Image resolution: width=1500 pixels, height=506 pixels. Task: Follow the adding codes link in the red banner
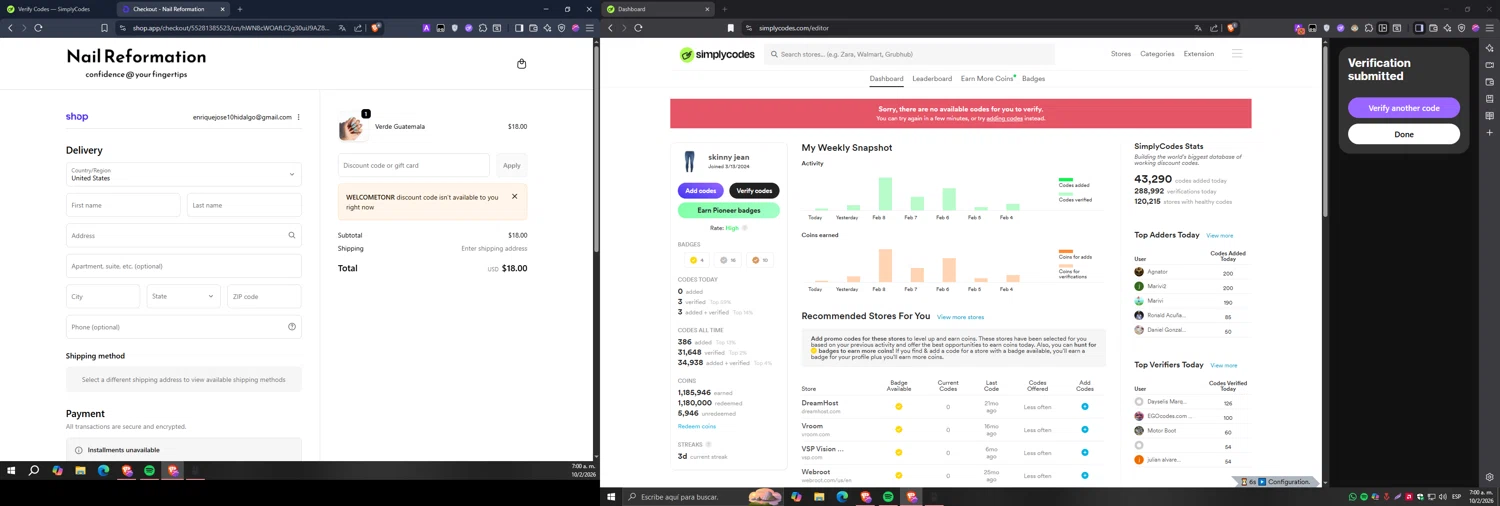tap(1004, 119)
